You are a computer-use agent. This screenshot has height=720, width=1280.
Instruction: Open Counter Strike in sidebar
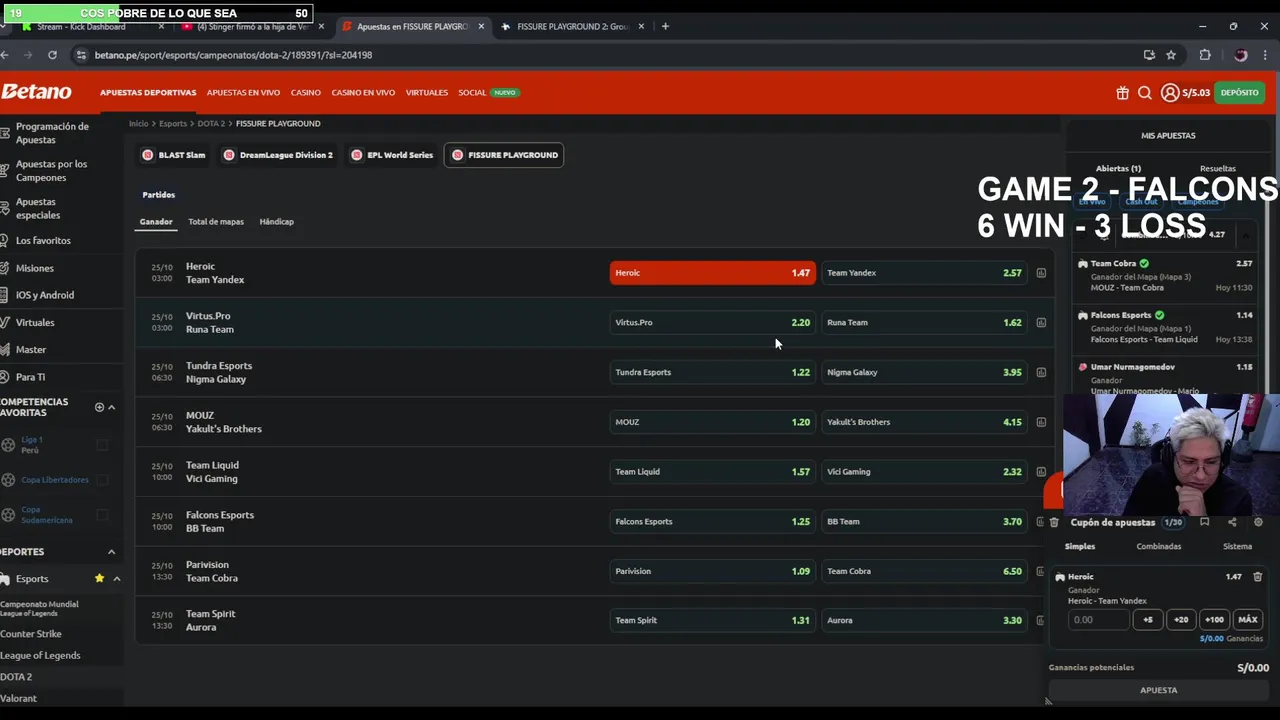click(31, 634)
